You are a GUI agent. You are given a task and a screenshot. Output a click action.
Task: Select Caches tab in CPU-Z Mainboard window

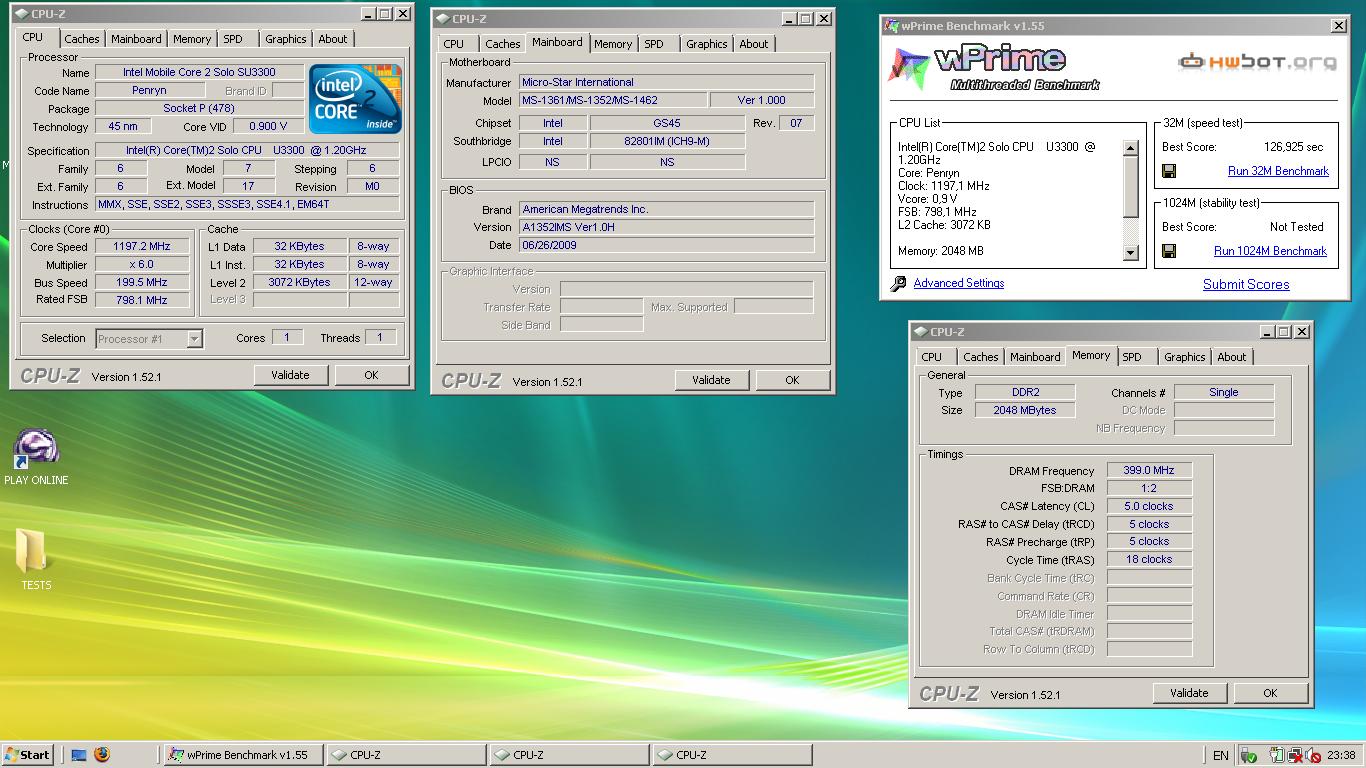[x=502, y=44]
